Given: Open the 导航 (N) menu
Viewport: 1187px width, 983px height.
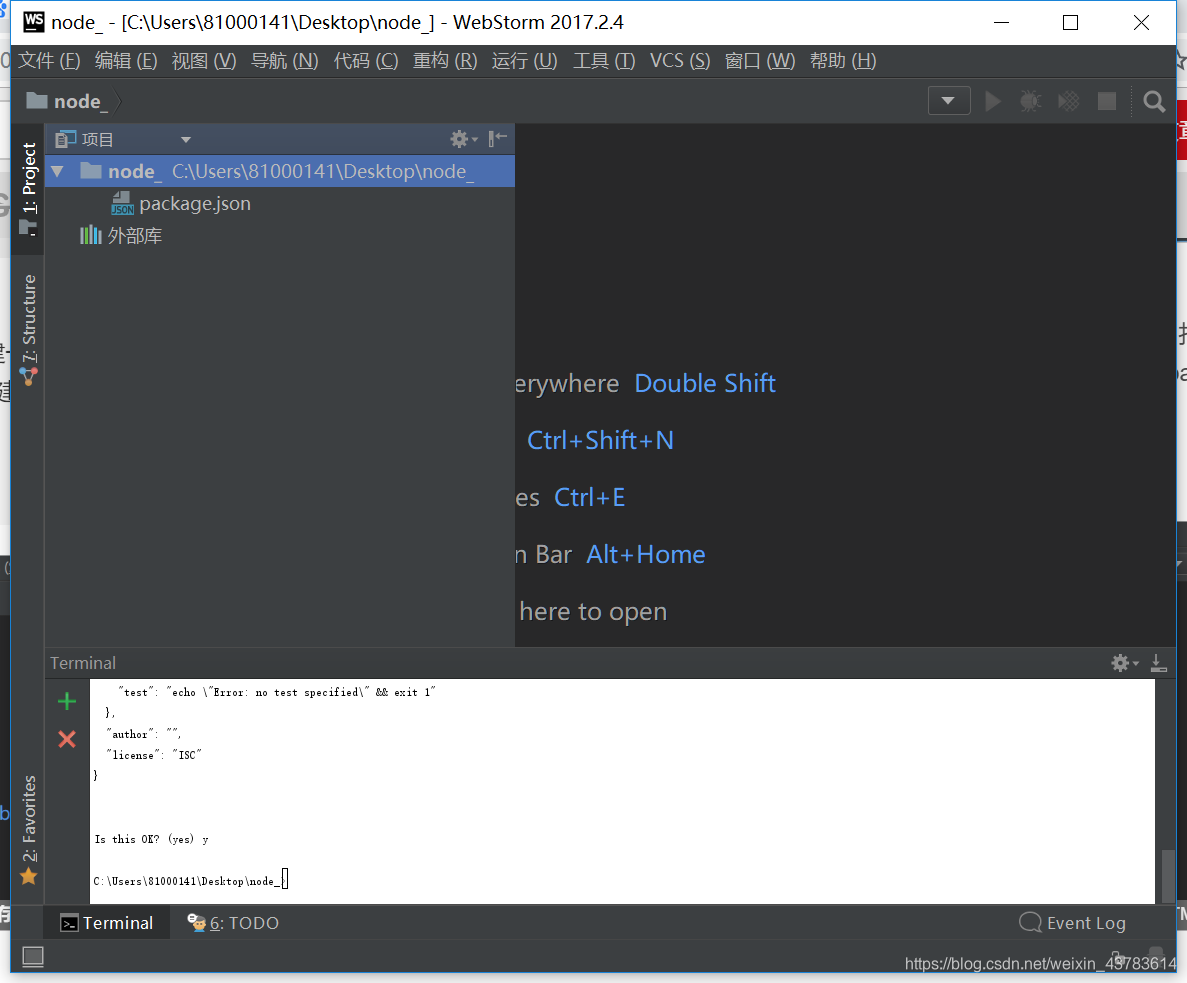Looking at the screenshot, I should pyautogui.click(x=285, y=61).
